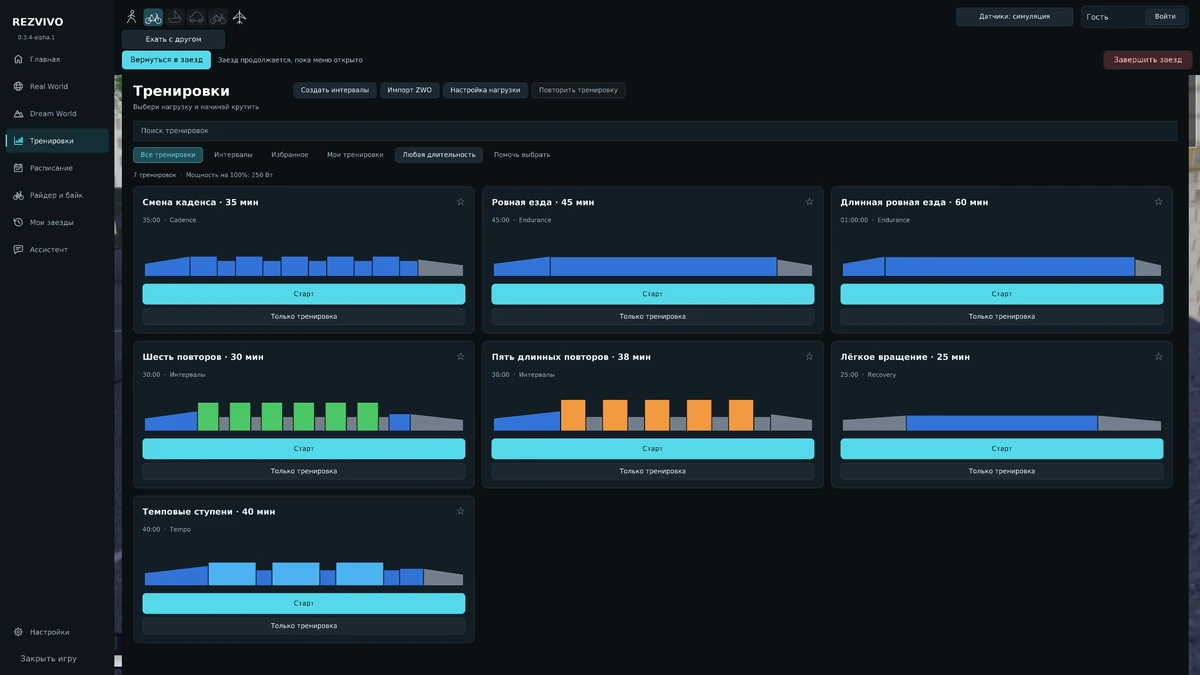Viewport: 1200px width, 675px height.
Task: Open the globe icon for Real World
Action: pyautogui.click(x=18, y=86)
